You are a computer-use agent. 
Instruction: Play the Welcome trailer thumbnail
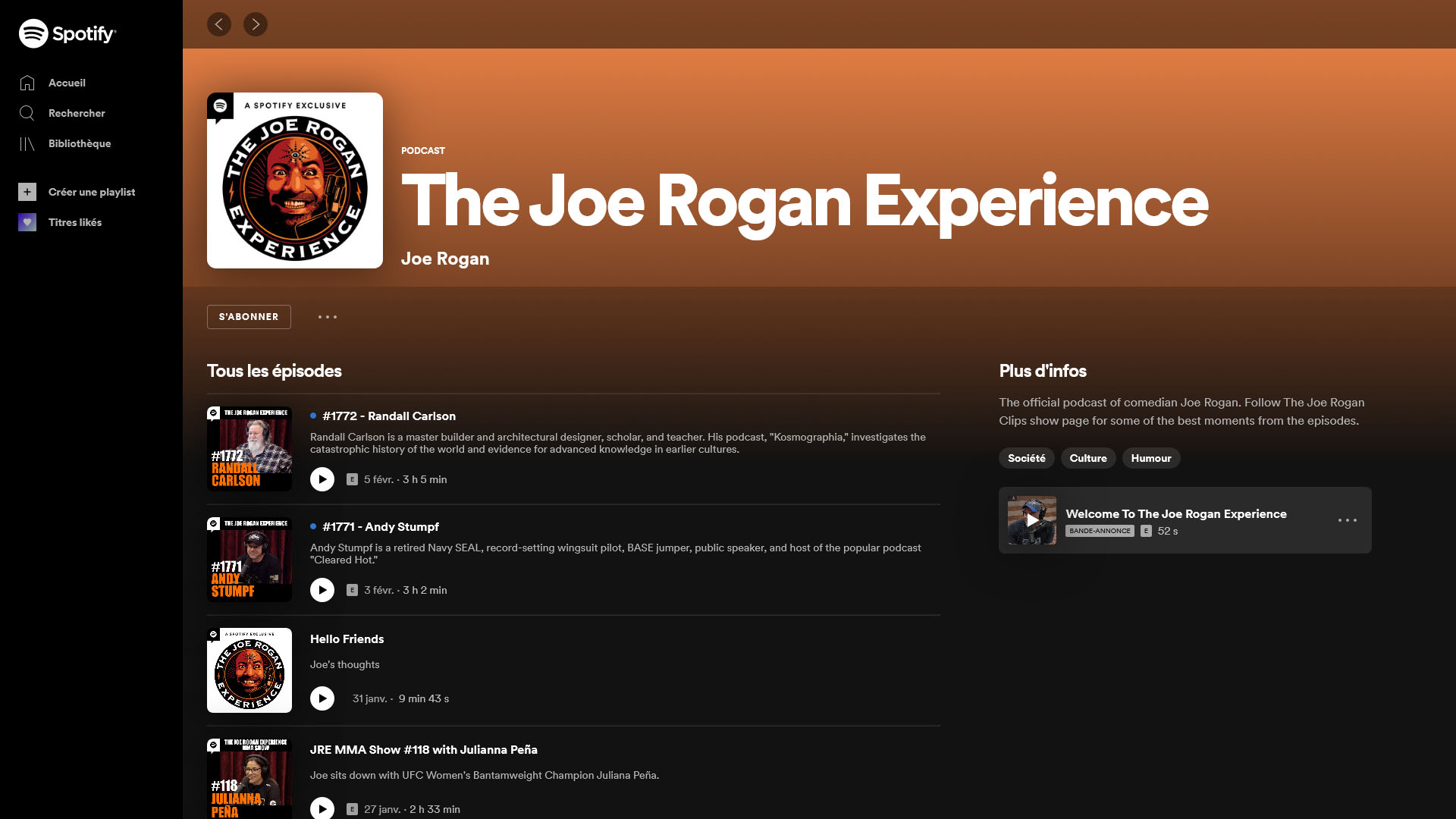coord(1032,520)
